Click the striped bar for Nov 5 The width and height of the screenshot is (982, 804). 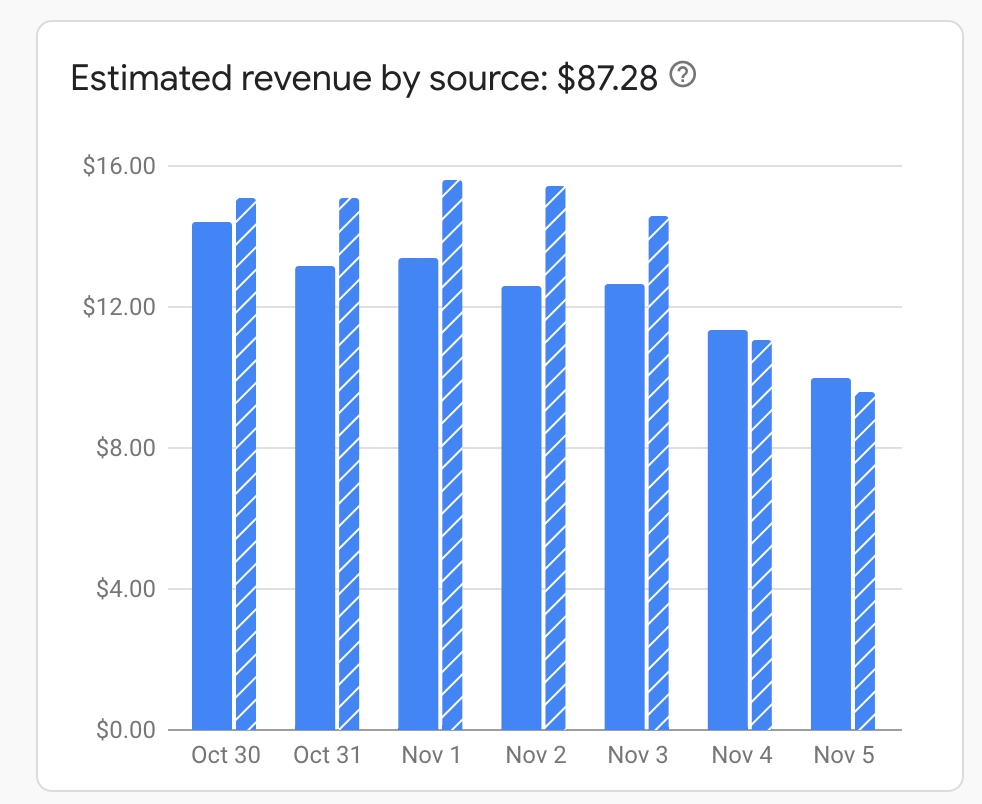click(865, 561)
